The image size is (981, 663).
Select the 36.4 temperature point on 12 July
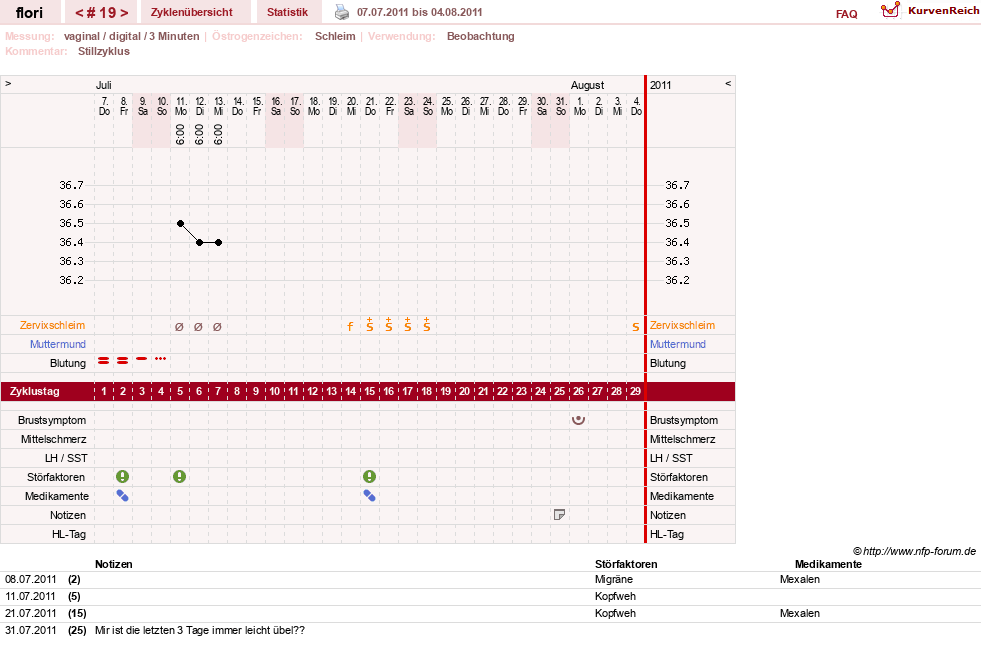200,242
